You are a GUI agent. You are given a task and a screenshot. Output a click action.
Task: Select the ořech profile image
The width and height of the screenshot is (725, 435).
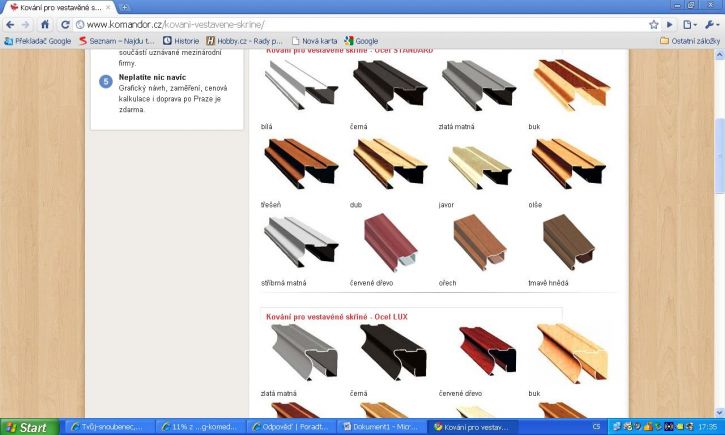pyautogui.click(x=480, y=242)
